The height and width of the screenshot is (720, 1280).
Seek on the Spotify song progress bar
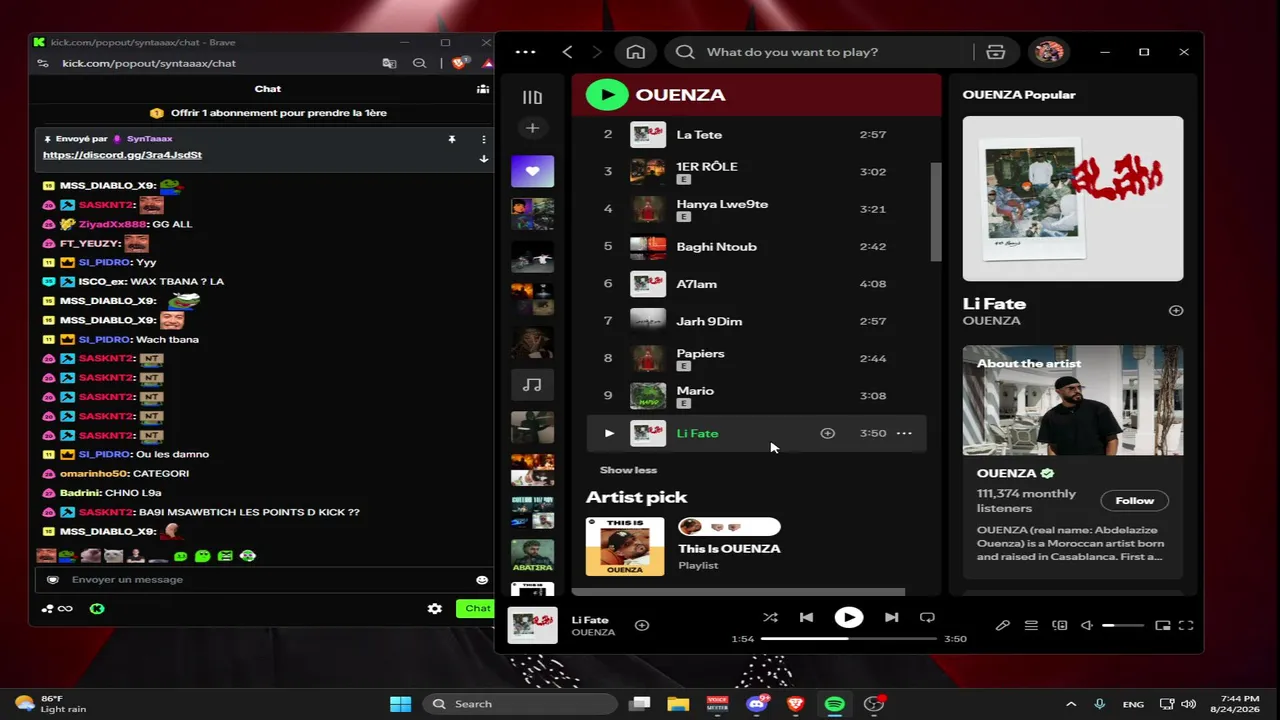pyautogui.click(x=849, y=638)
